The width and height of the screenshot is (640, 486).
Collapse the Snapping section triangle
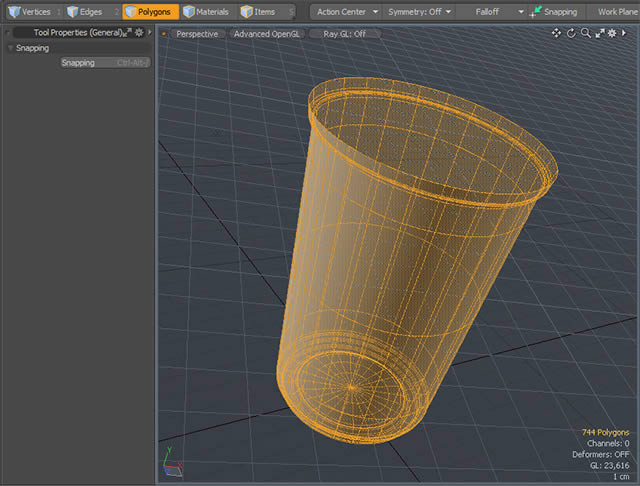(x=10, y=48)
